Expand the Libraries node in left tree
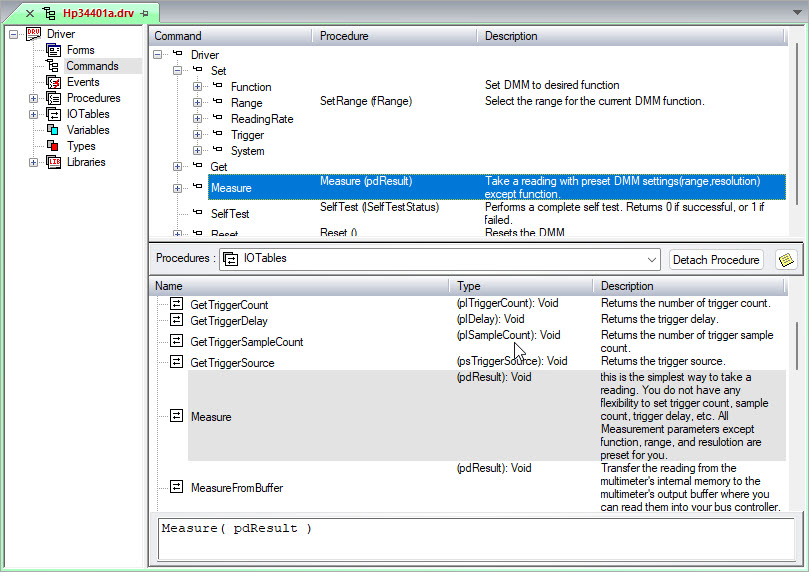Screen dimensions: 809x572 click(34, 162)
